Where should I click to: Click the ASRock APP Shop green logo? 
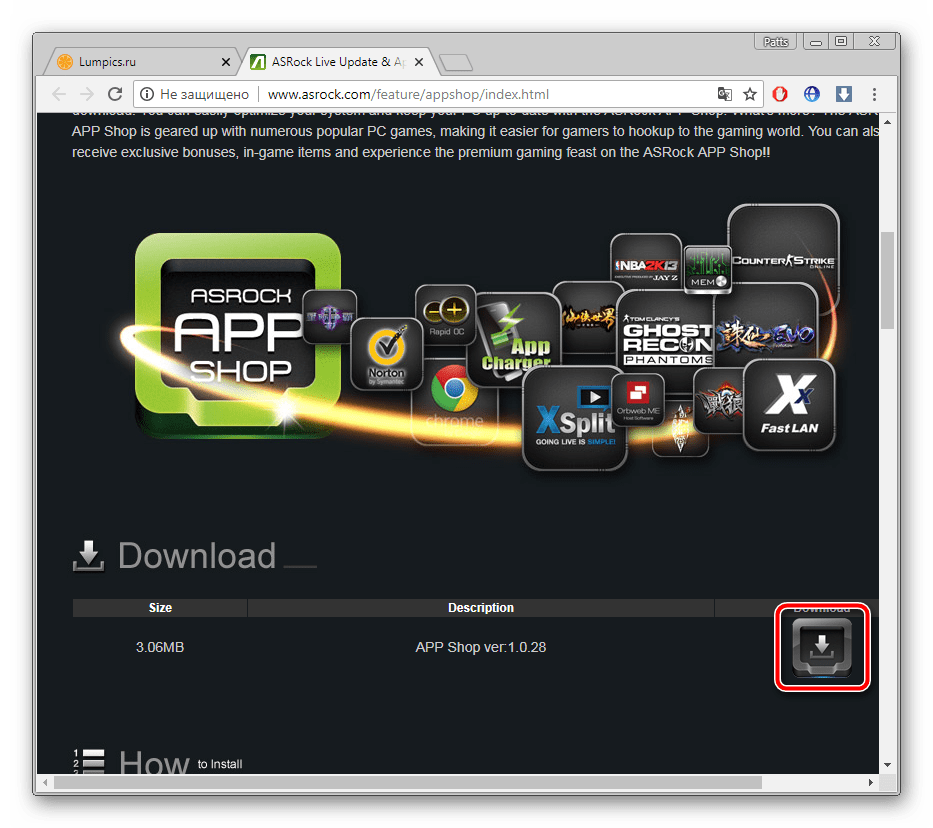tap(238, 335)
